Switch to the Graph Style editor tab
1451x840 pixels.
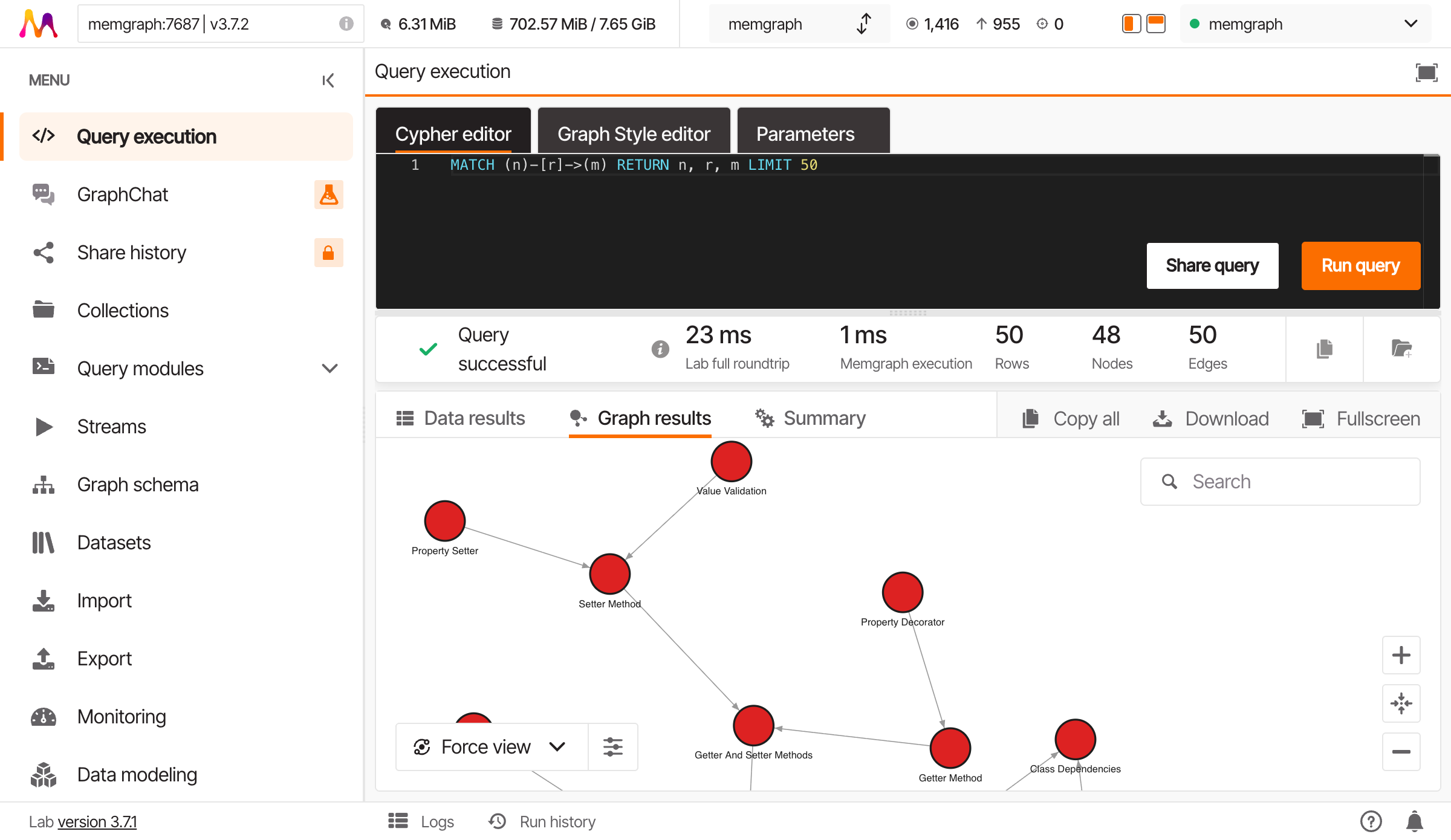pyautogui.click(x=634, y=134)
